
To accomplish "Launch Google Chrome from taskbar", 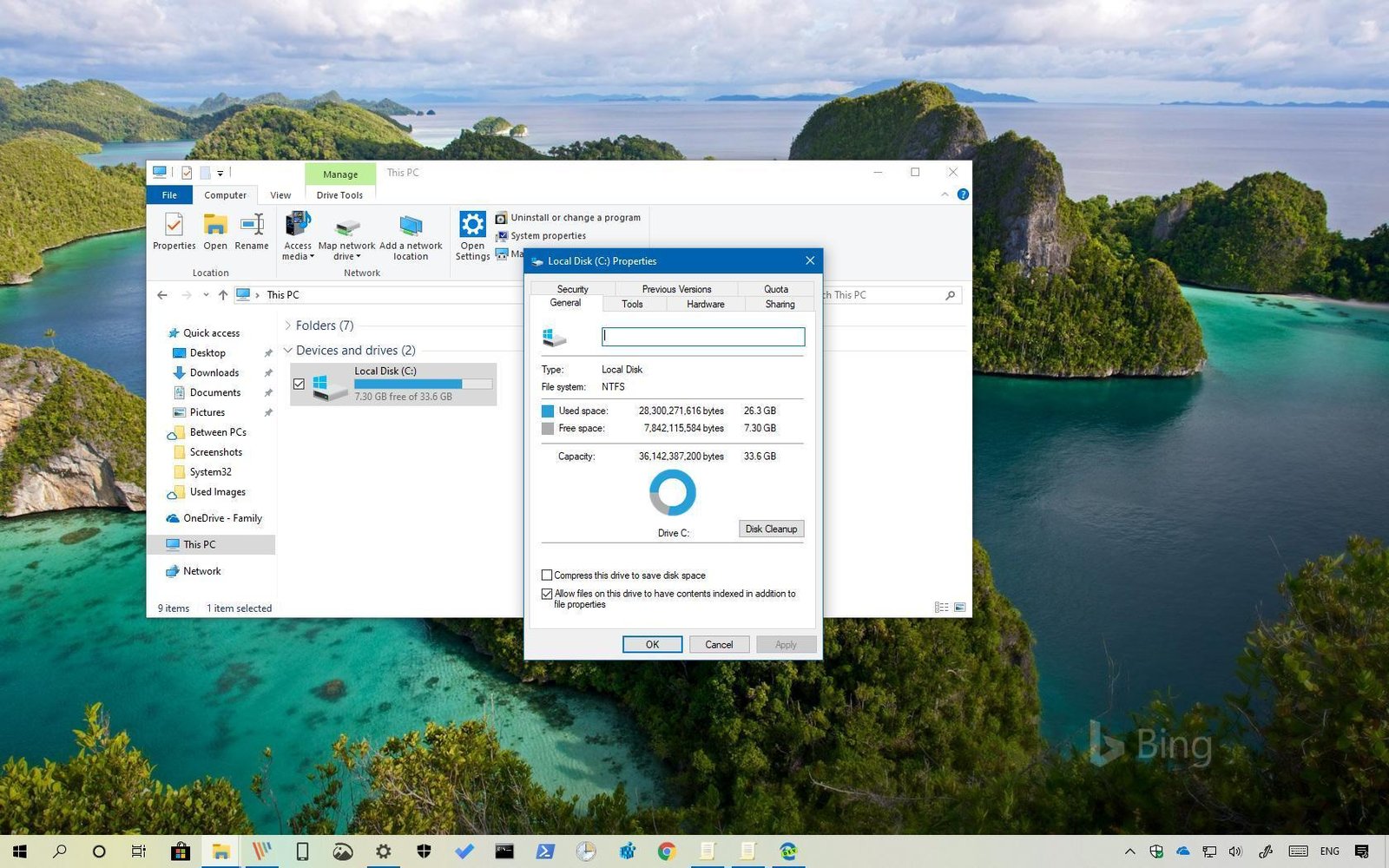I will point(667,852).
